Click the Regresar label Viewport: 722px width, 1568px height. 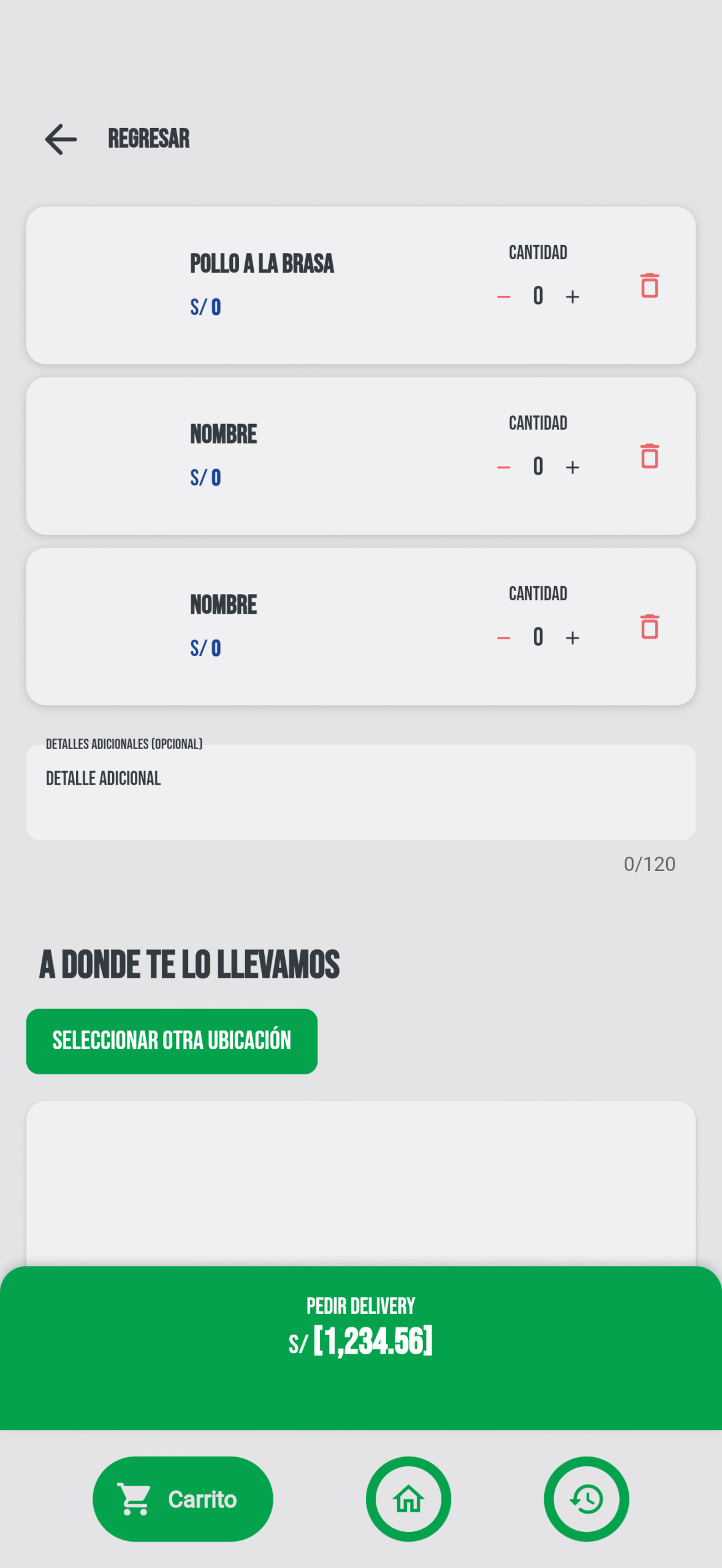[149, 139]
